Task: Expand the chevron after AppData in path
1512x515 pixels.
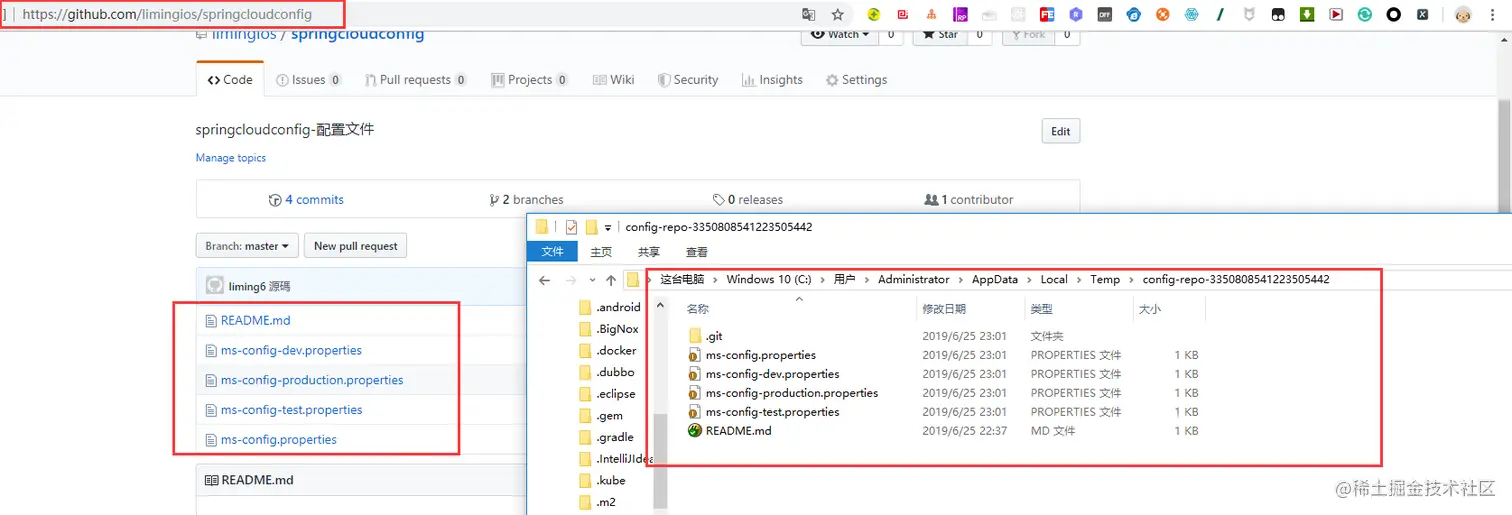Action: click(1029, 280)
